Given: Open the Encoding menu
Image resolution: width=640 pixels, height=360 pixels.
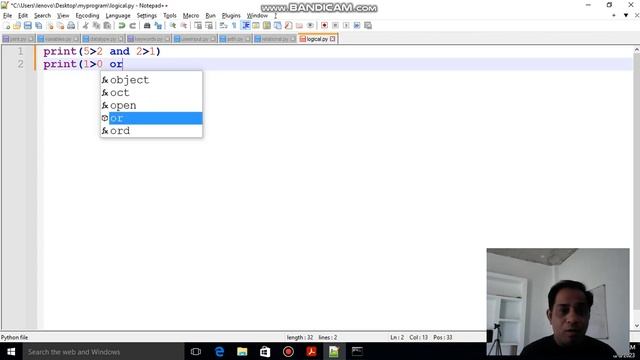Looking at the screenshot, I should (87, 16).
